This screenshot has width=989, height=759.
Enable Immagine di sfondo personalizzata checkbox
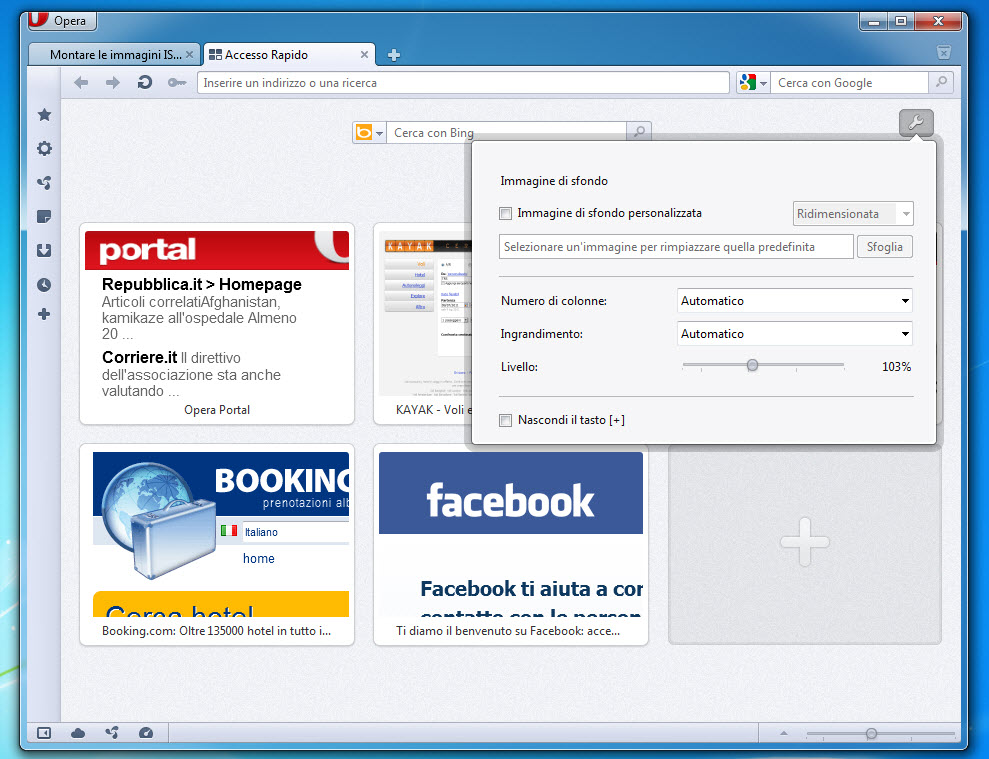tap(505, 213)
